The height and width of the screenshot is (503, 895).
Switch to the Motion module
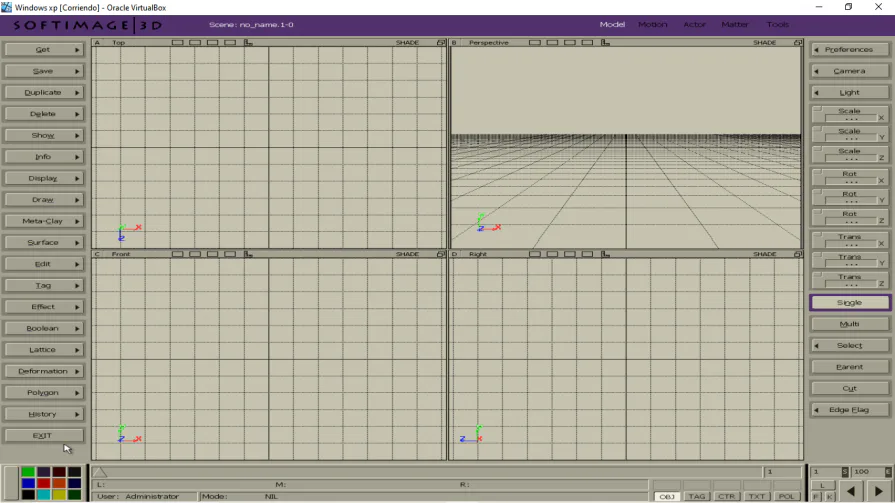pyautogui.click(x=652, y=25)
